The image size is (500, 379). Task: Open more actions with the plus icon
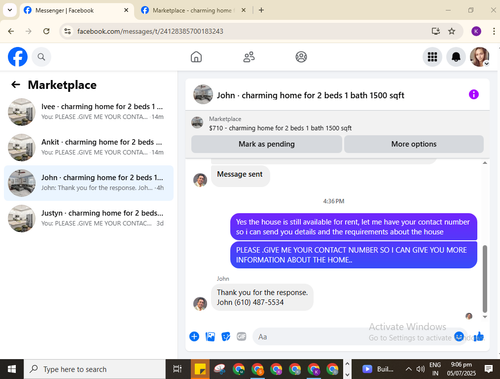pyautogui.click(x=194, y=336)
